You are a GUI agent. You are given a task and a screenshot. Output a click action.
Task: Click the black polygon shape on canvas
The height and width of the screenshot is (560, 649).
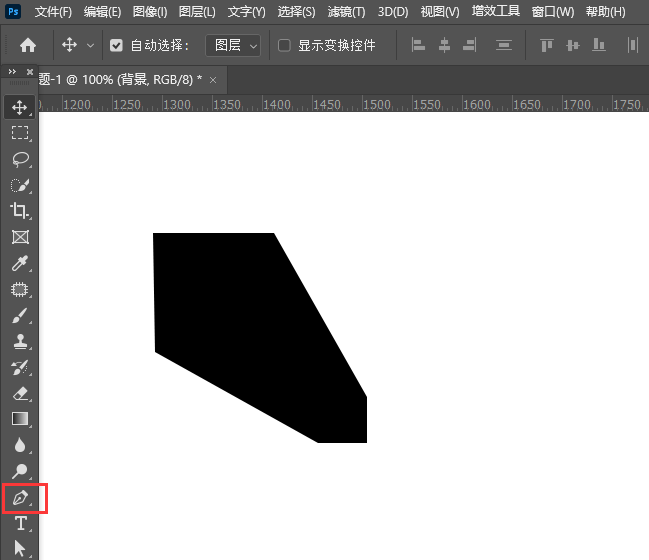pyautogui.click(x=250, y=330)
